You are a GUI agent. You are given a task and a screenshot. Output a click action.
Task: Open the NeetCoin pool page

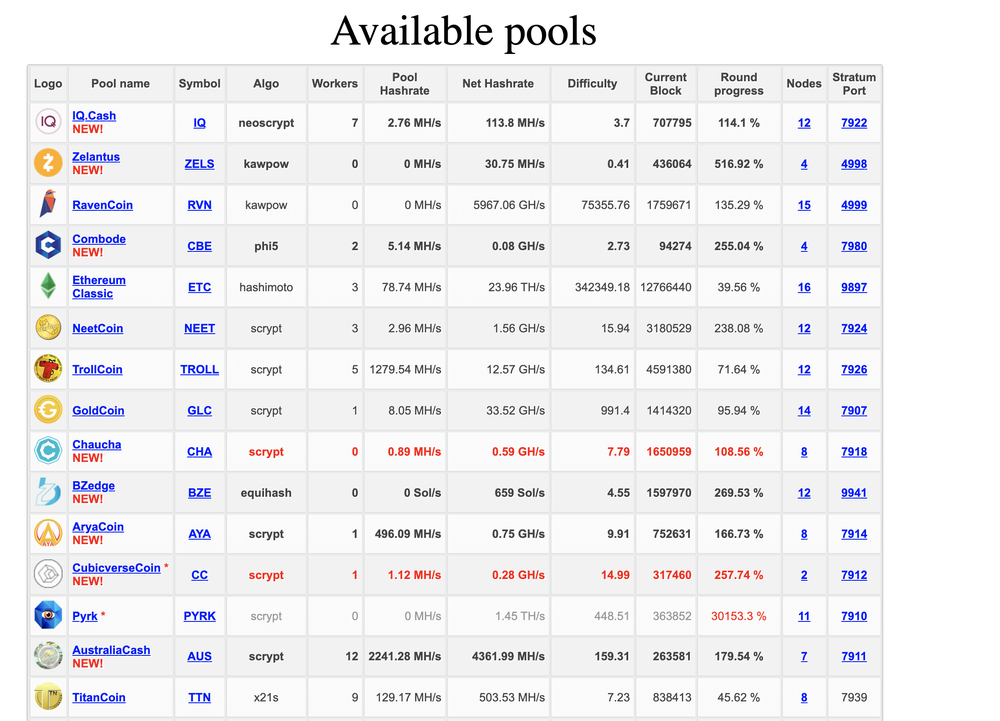(98, 328)
